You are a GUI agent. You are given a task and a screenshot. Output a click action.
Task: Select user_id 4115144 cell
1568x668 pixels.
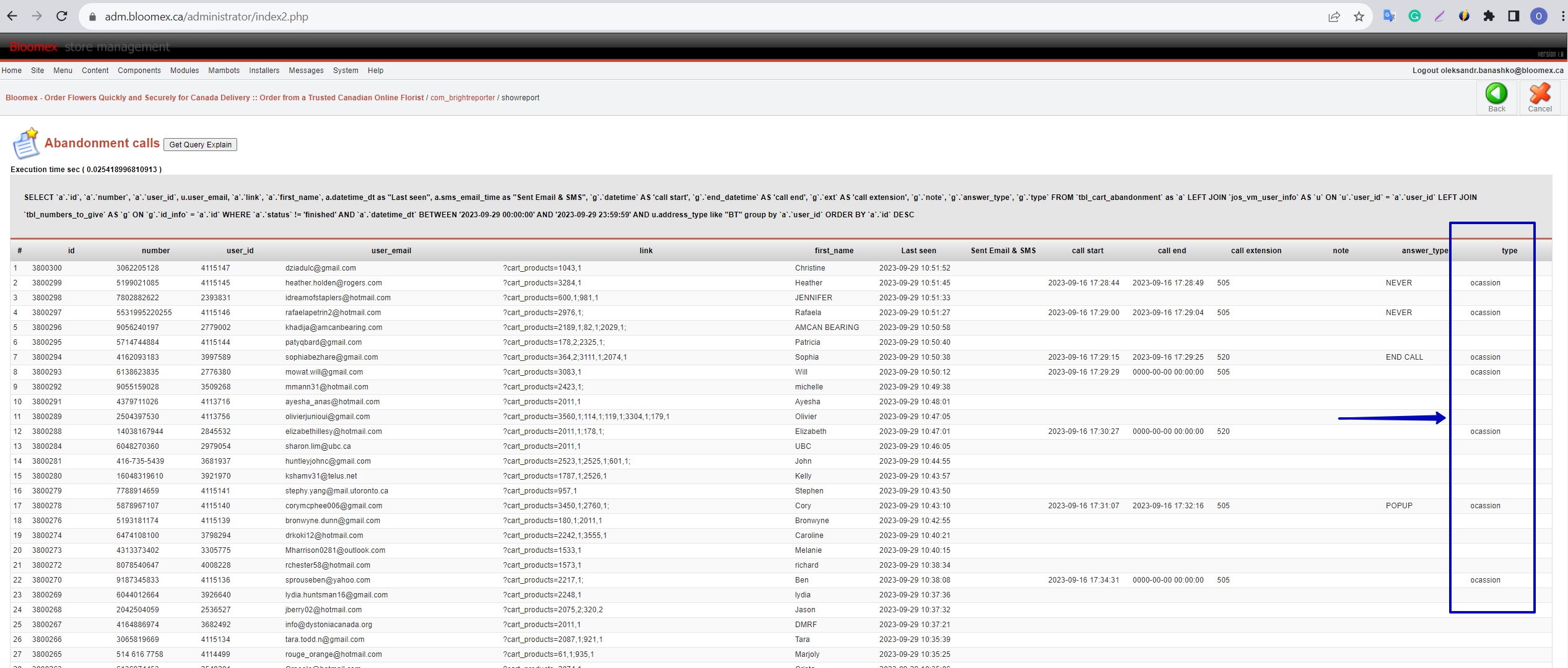coord(216,342)
